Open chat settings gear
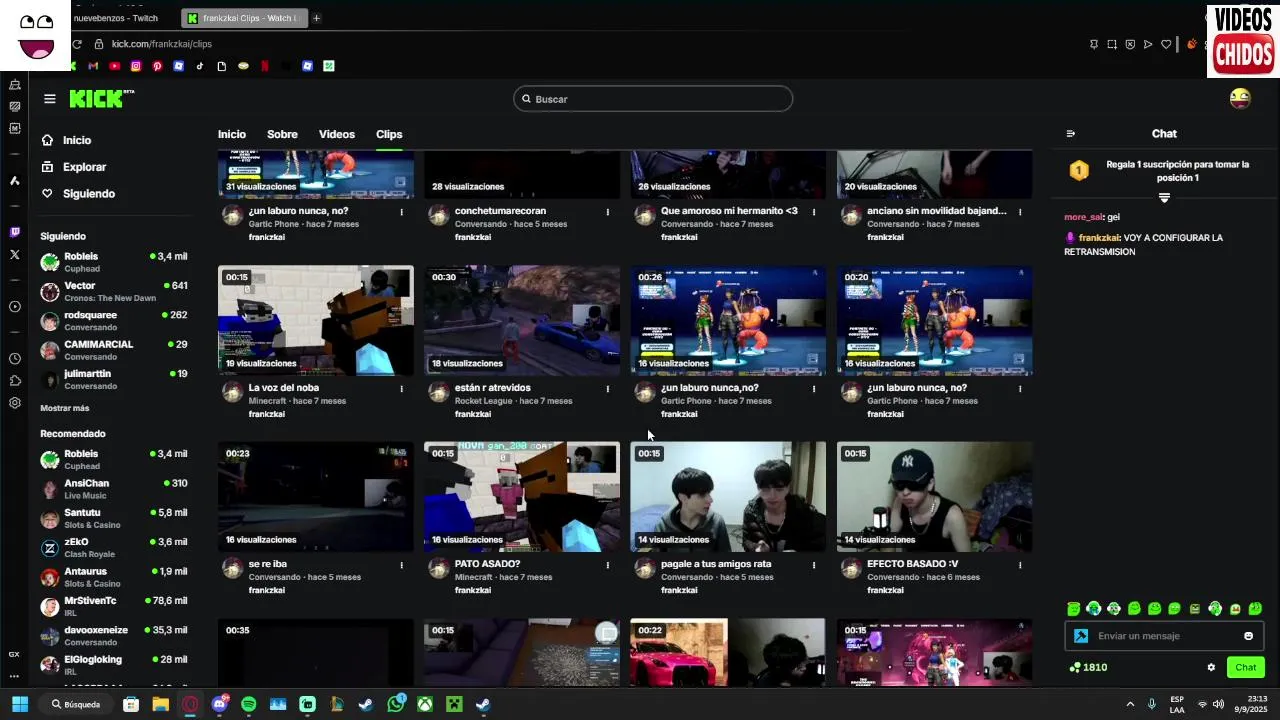This screenshot has width=1280, height=720. pyautogui.click(x=1211, y=667)
